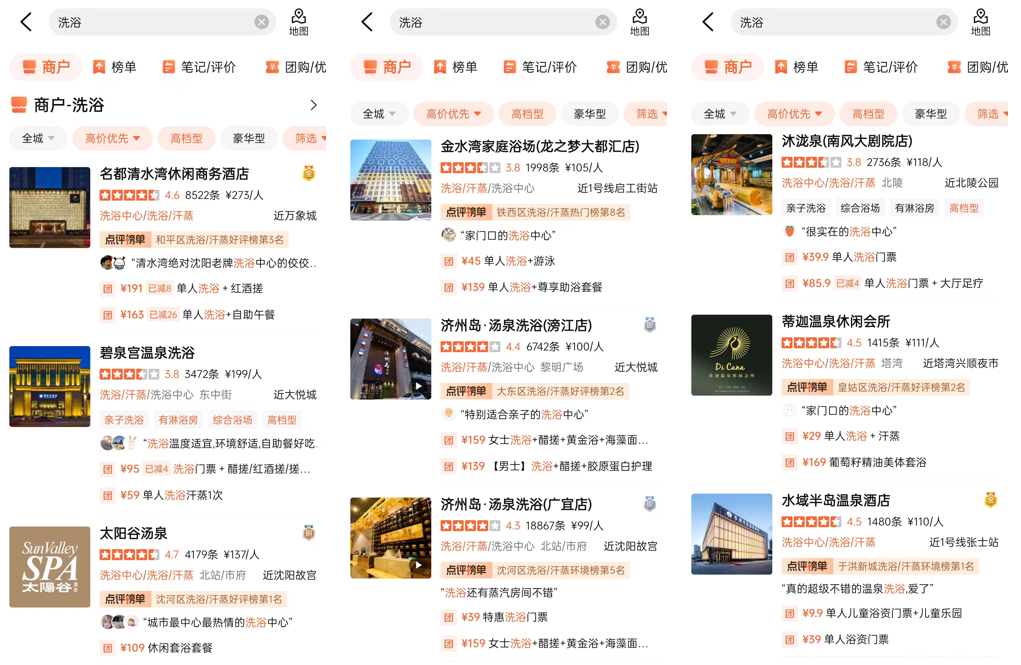Open the 高价优先 sort dropdown on the right screen

794,114
